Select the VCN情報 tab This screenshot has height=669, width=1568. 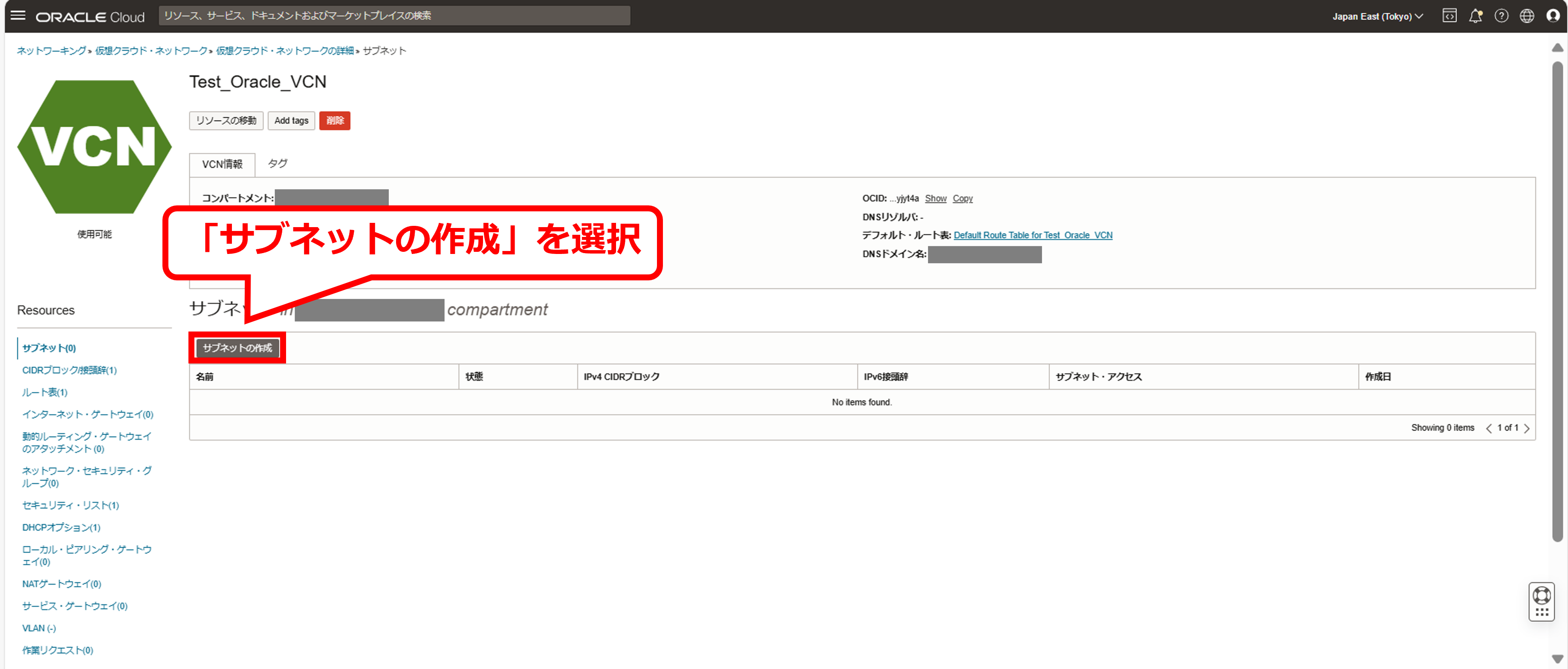tap(222, 164)
